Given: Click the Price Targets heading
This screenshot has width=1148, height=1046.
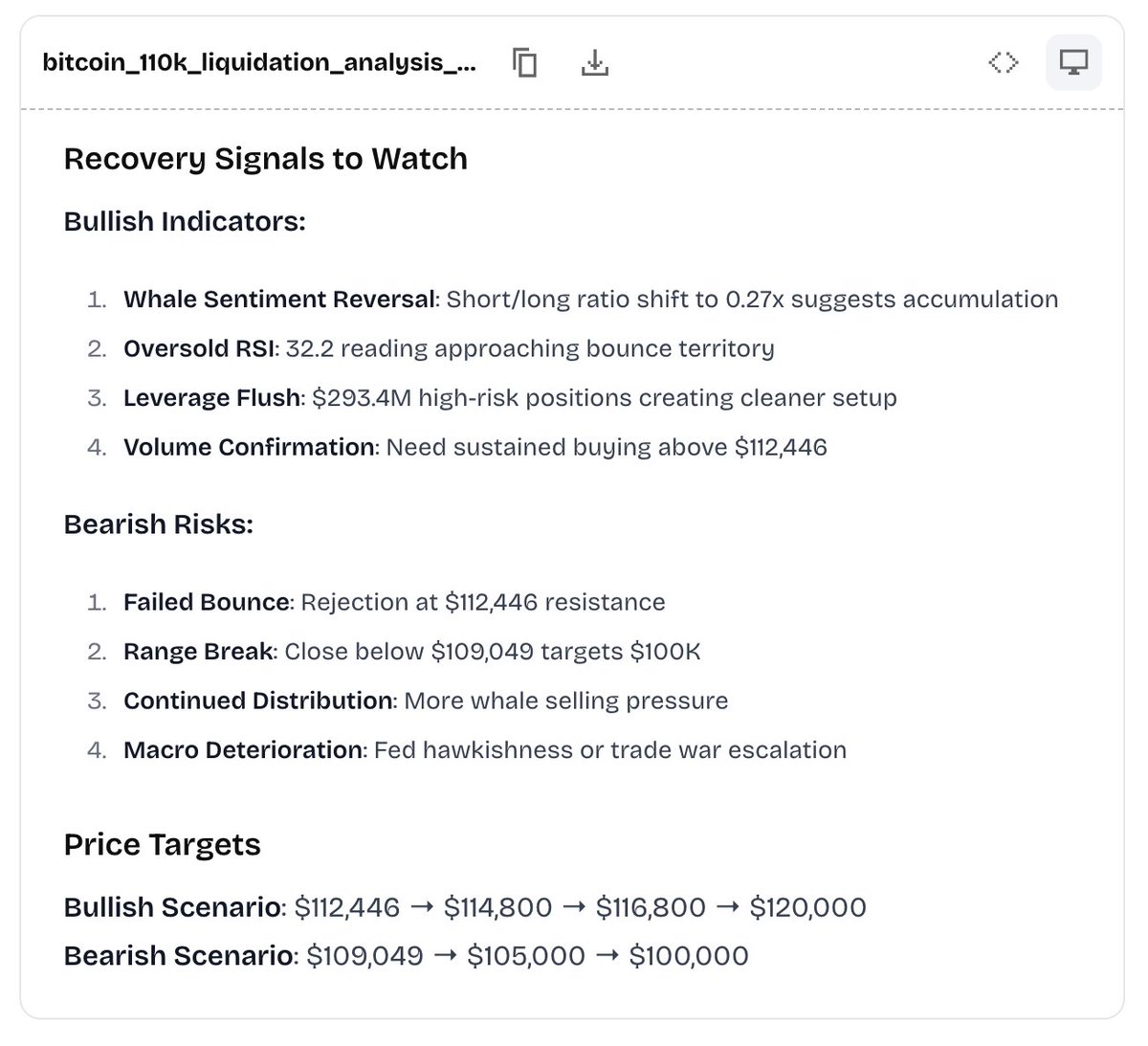Looking at the screenshot, I should (x=163, y=845).
